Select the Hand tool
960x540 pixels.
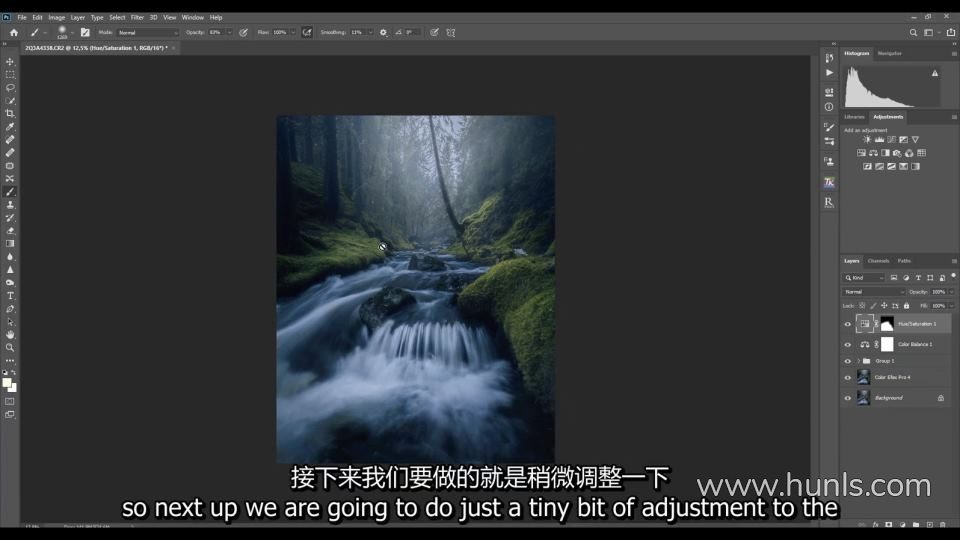click(x=10, y=334)
